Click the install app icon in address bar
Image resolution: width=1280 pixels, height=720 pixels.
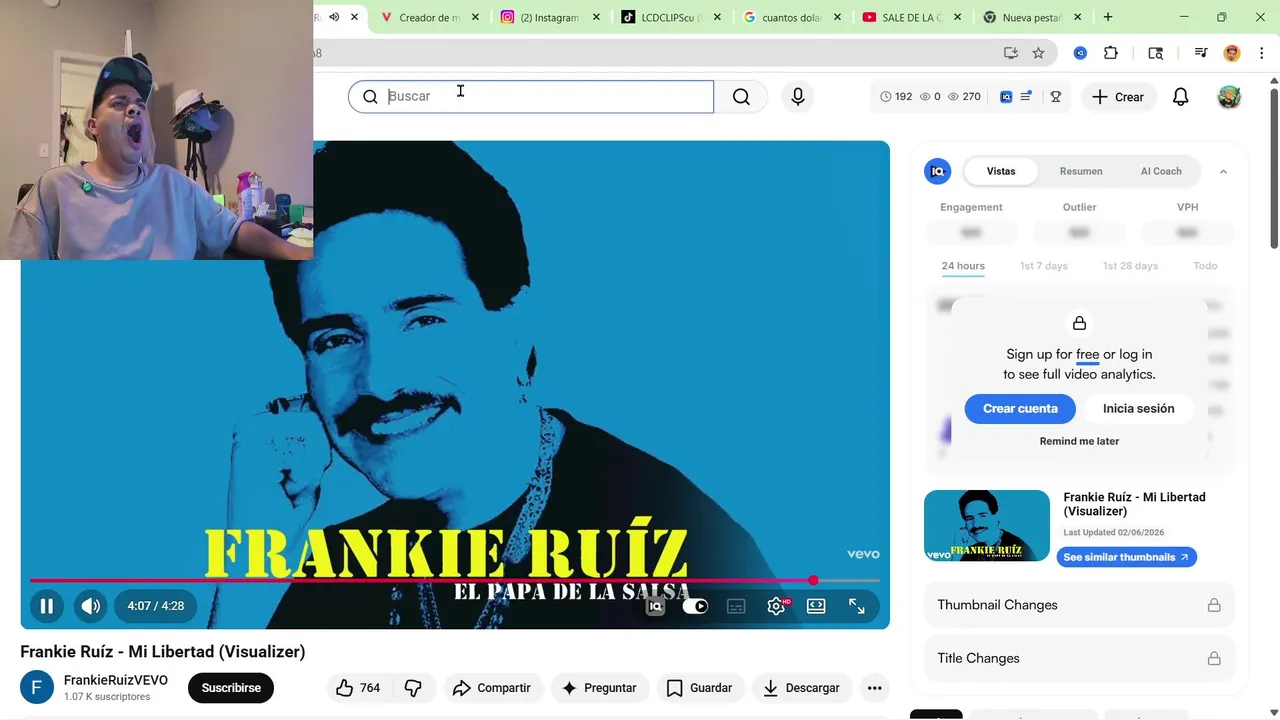[x=1011, y=53]
